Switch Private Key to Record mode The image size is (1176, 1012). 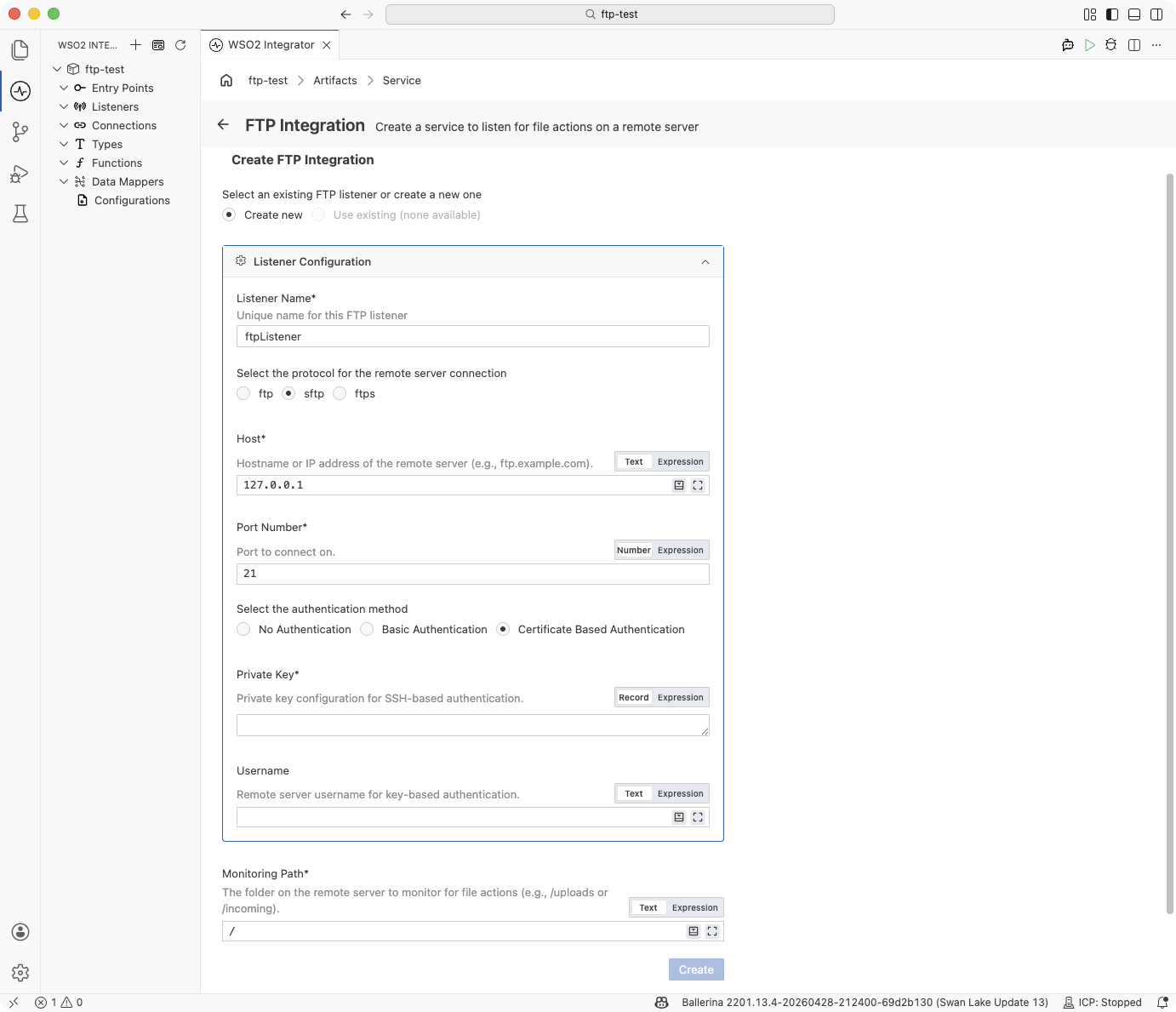click(x=634, y=698)
